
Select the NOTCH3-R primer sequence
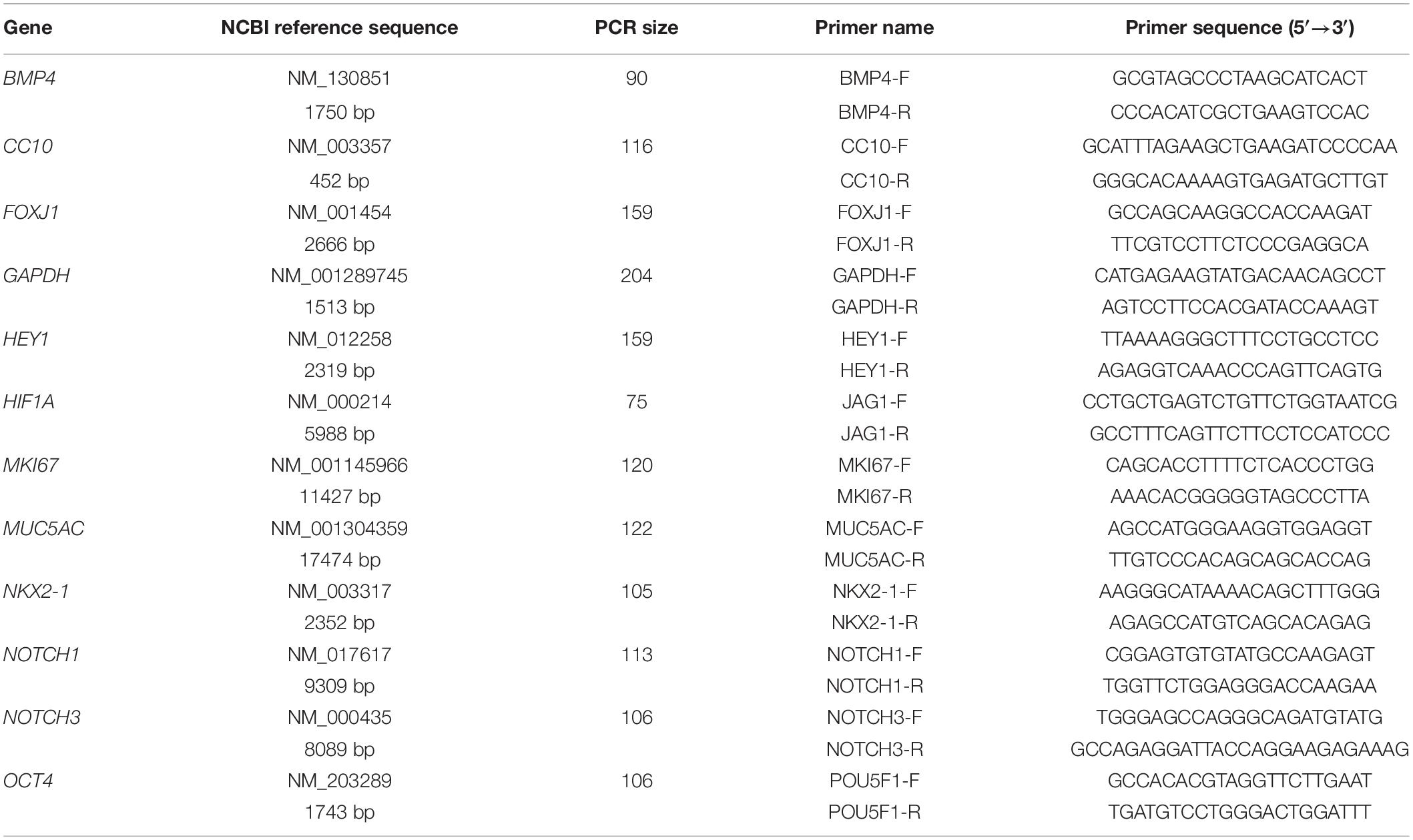tap(1239, 749)
